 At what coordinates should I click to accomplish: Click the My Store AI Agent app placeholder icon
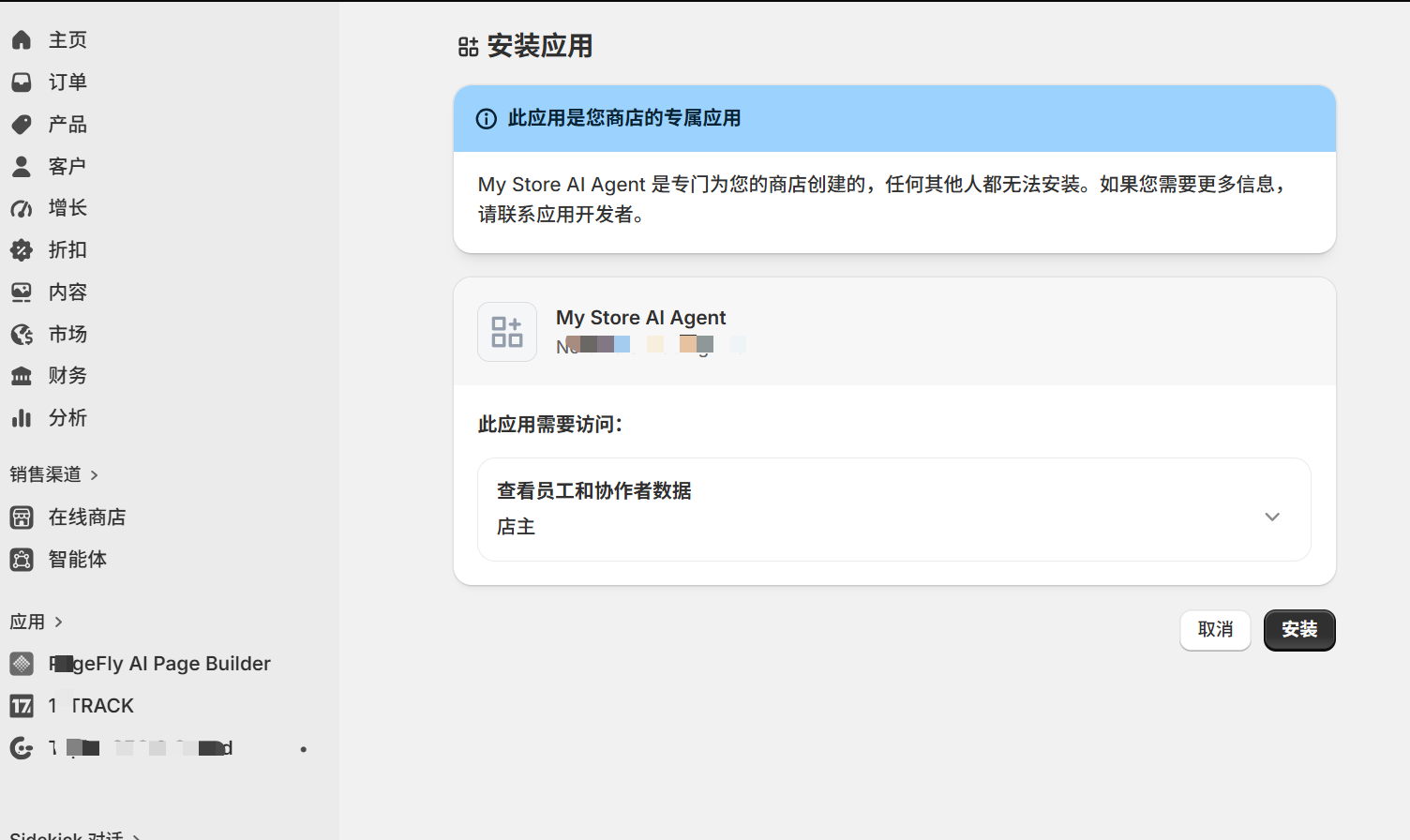point(507,332)
